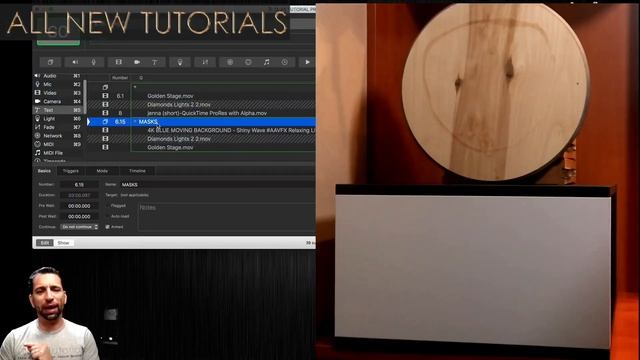Select the jenna (short)-QuickTime ProRes with Alpha.mov cue
640x360 pixels.
207,113
